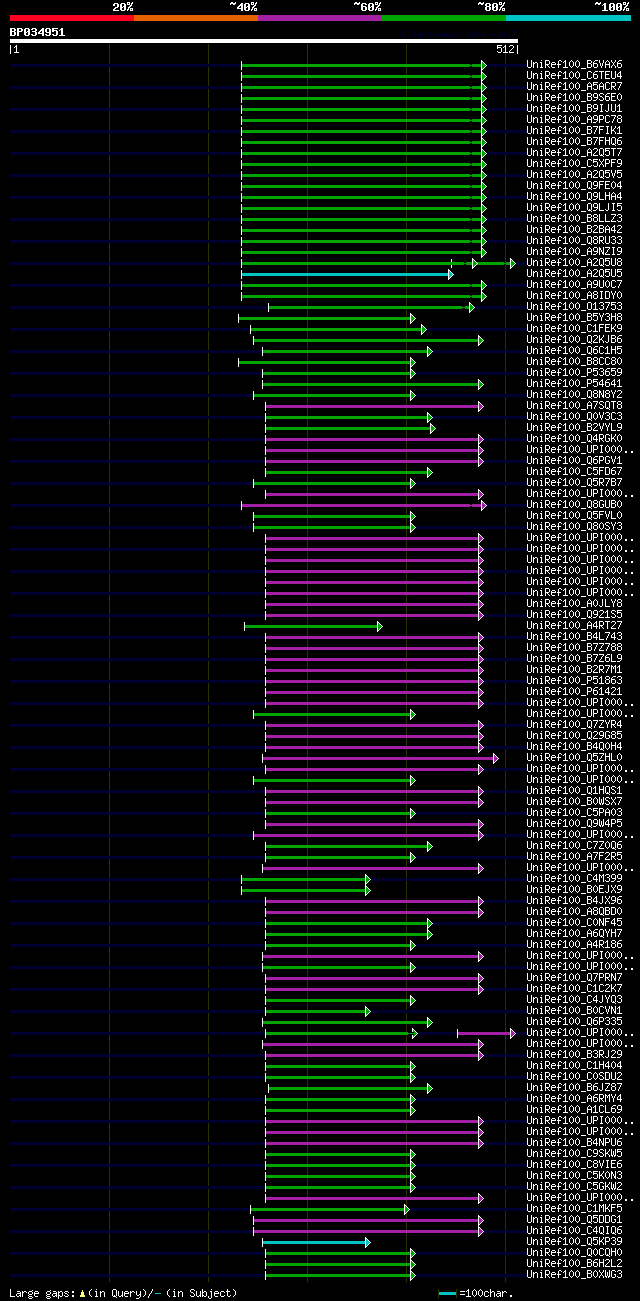Select hit UniRef100_C6TEU4
This screenshot has height=1301, width=640.
[x=574, y=76]
